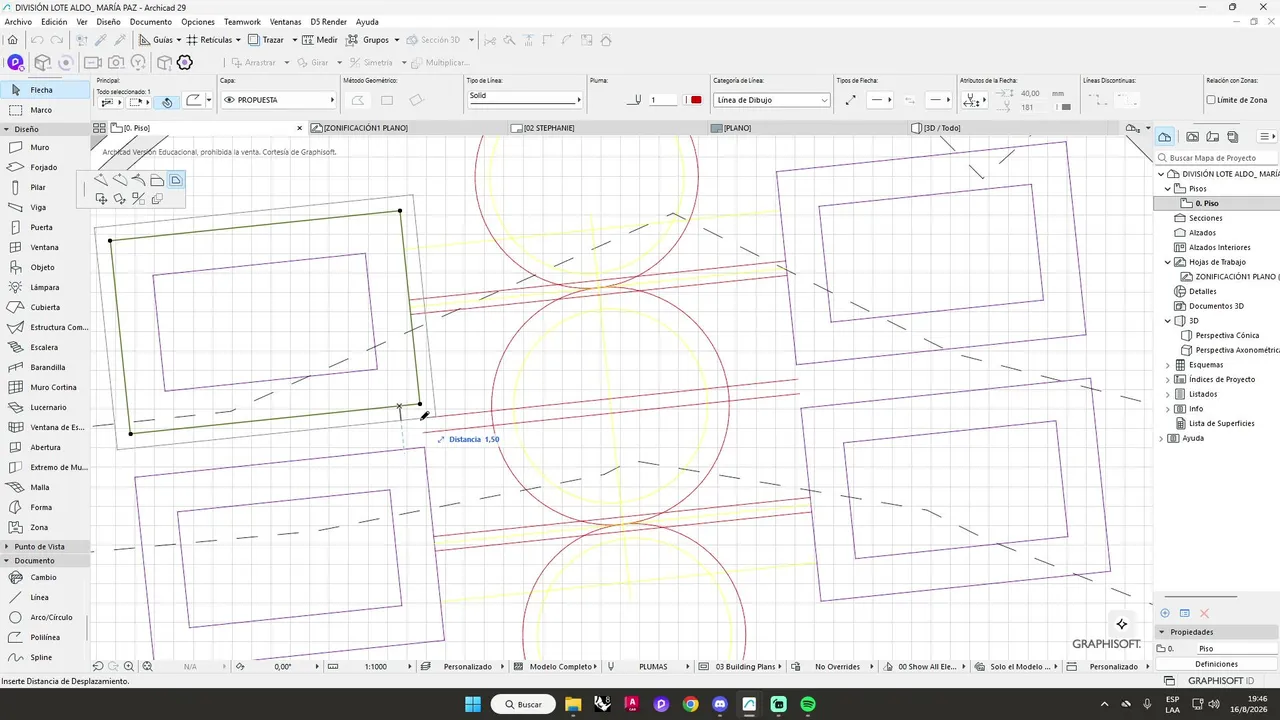Select the Spline tool
Image resolution: width=1280 pixels, height=720 pixels.
(45, 657)
